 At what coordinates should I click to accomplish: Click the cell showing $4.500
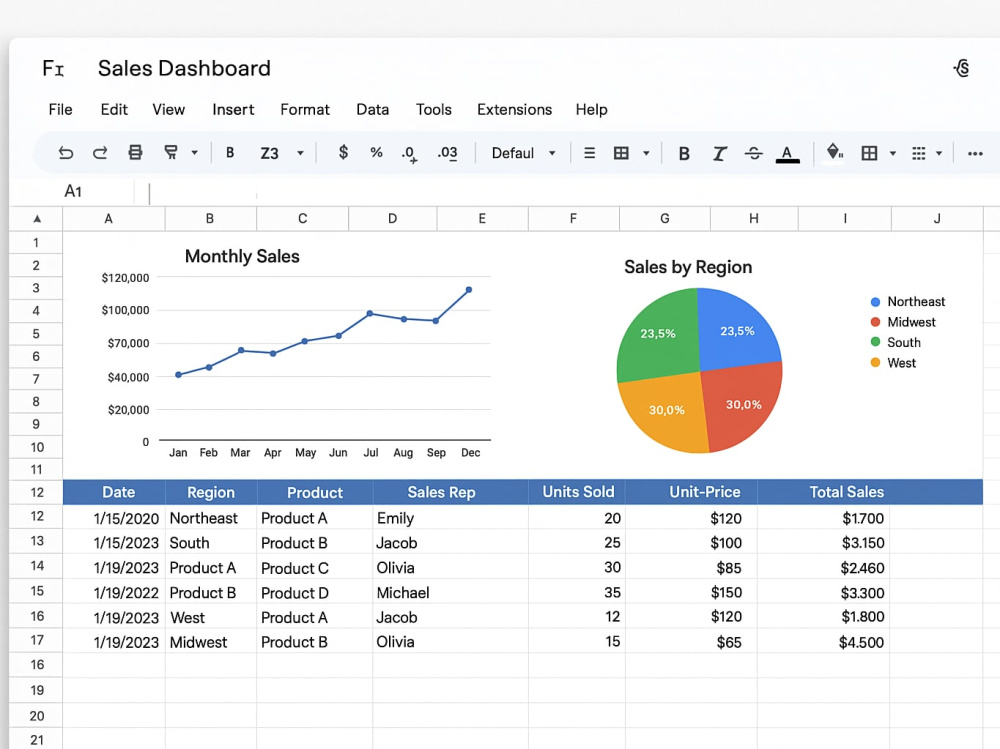pos(823,642)
